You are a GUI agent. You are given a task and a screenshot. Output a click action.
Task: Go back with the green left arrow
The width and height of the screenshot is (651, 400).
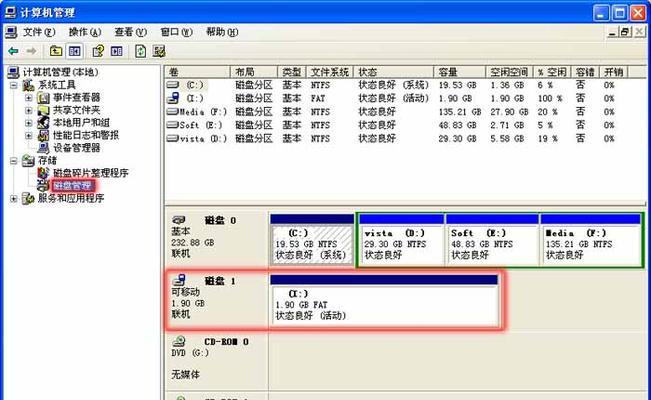[13, 51]
